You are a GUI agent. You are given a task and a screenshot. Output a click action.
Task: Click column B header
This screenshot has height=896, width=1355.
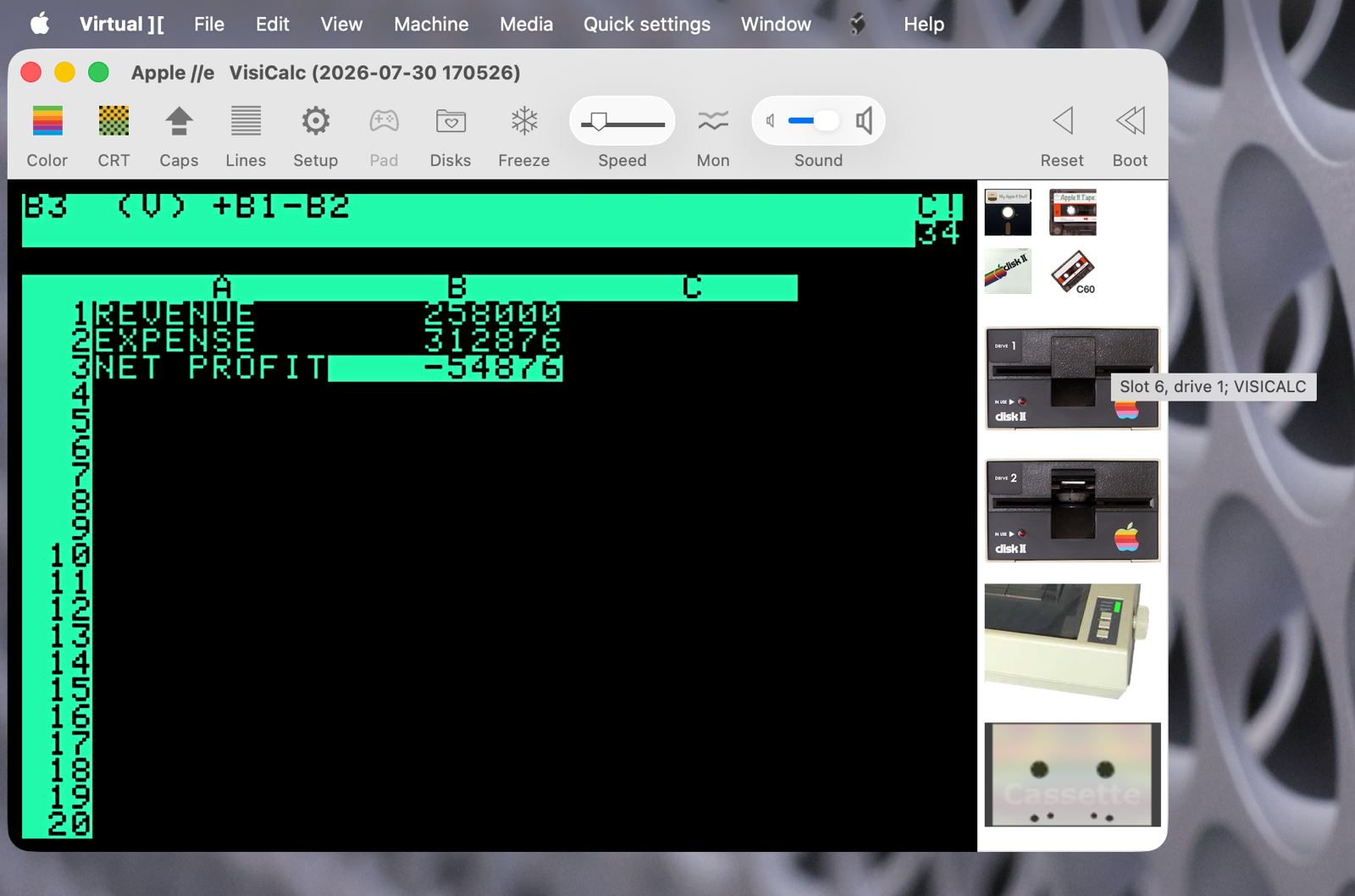tap(457, 288)
